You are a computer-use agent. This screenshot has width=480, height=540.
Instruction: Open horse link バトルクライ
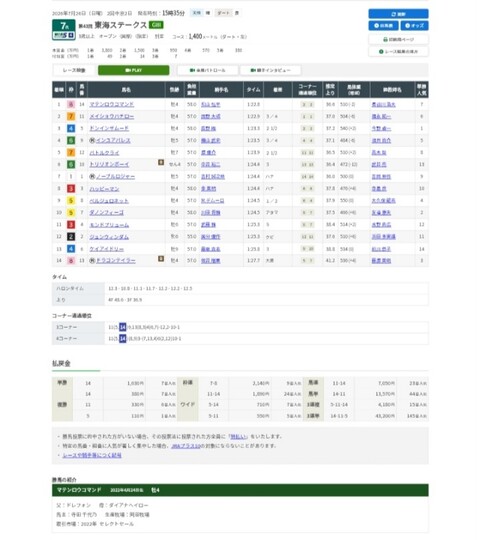104,153
